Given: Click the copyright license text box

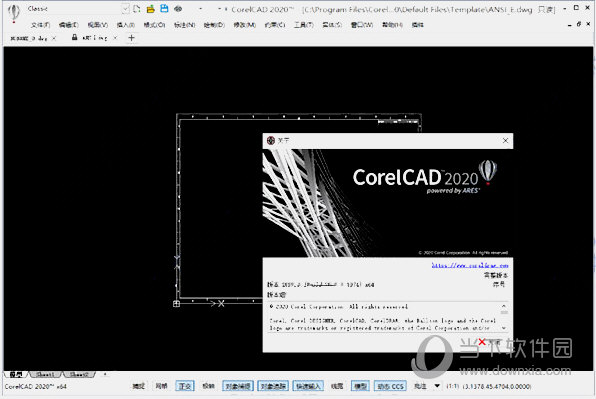Looking at the screenshot, I should [387, 317].
